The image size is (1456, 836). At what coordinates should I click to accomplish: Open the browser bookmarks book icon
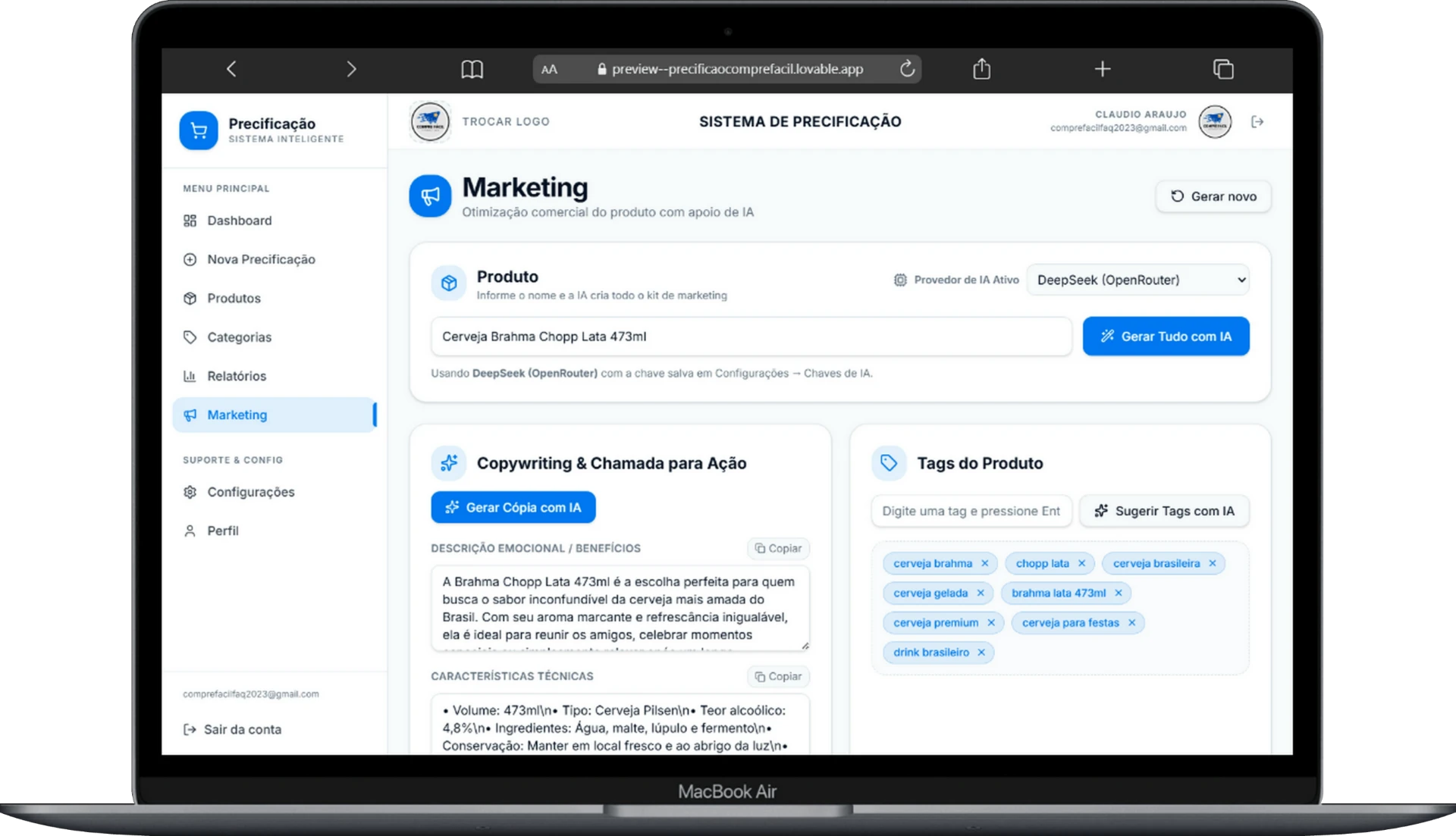[x=472, y=69]
